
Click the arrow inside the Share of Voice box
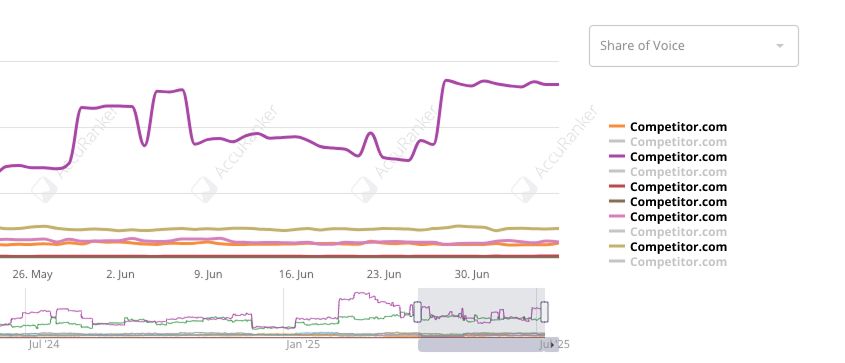tap(780, 46)
